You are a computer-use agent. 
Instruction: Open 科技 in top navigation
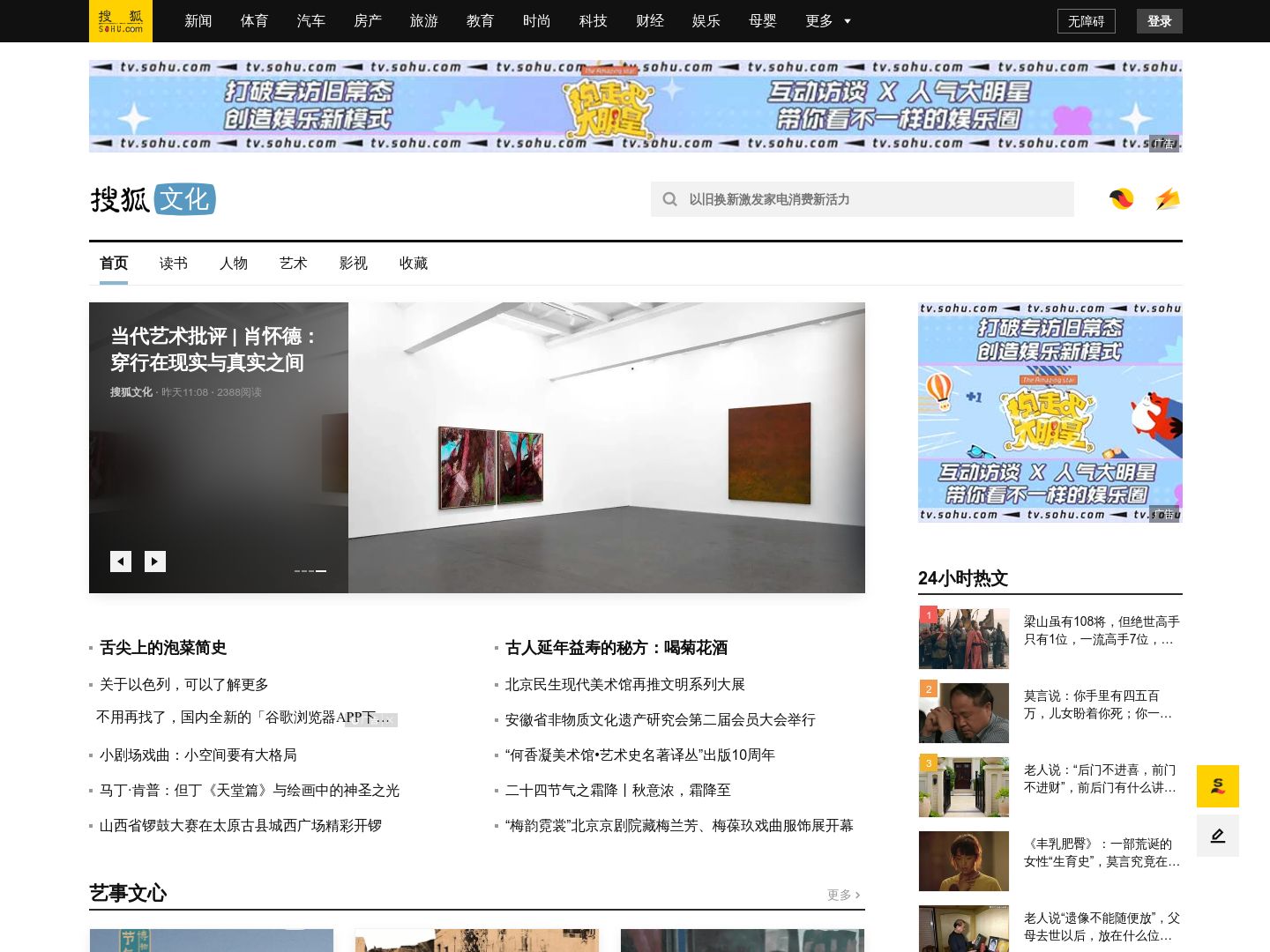point(594,21)
